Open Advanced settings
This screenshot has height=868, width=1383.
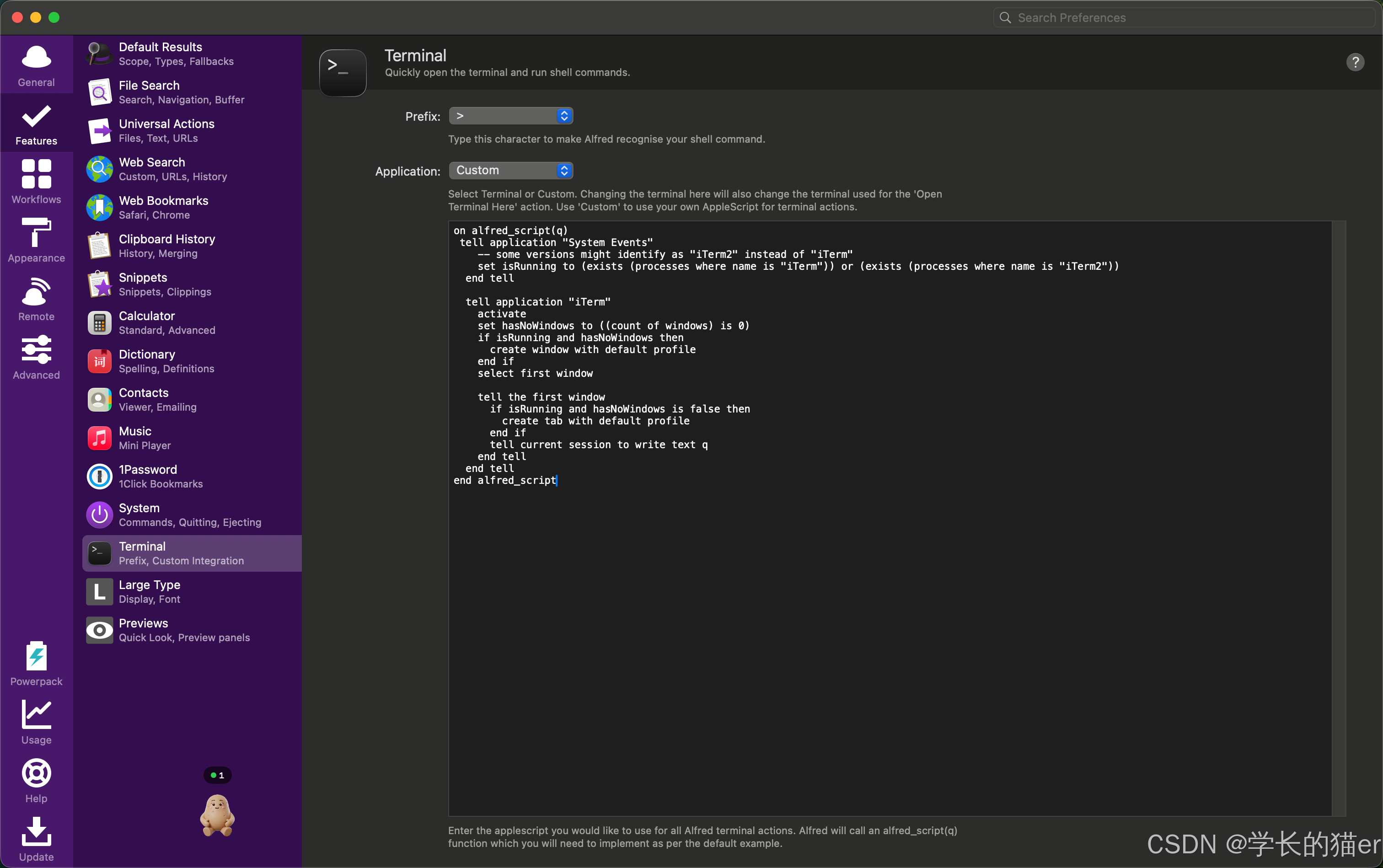click(x=36, y=358)
